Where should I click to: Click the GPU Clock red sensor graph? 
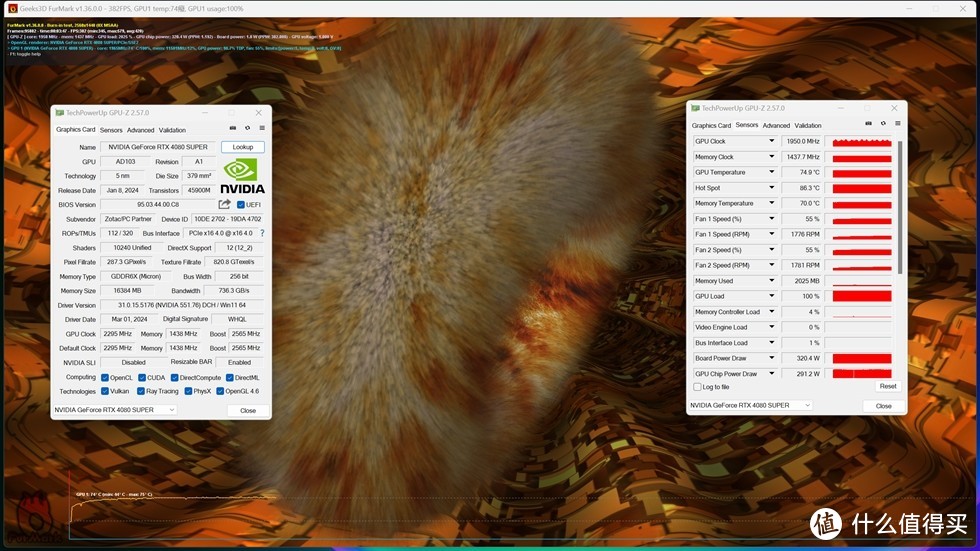coord(861,142)
